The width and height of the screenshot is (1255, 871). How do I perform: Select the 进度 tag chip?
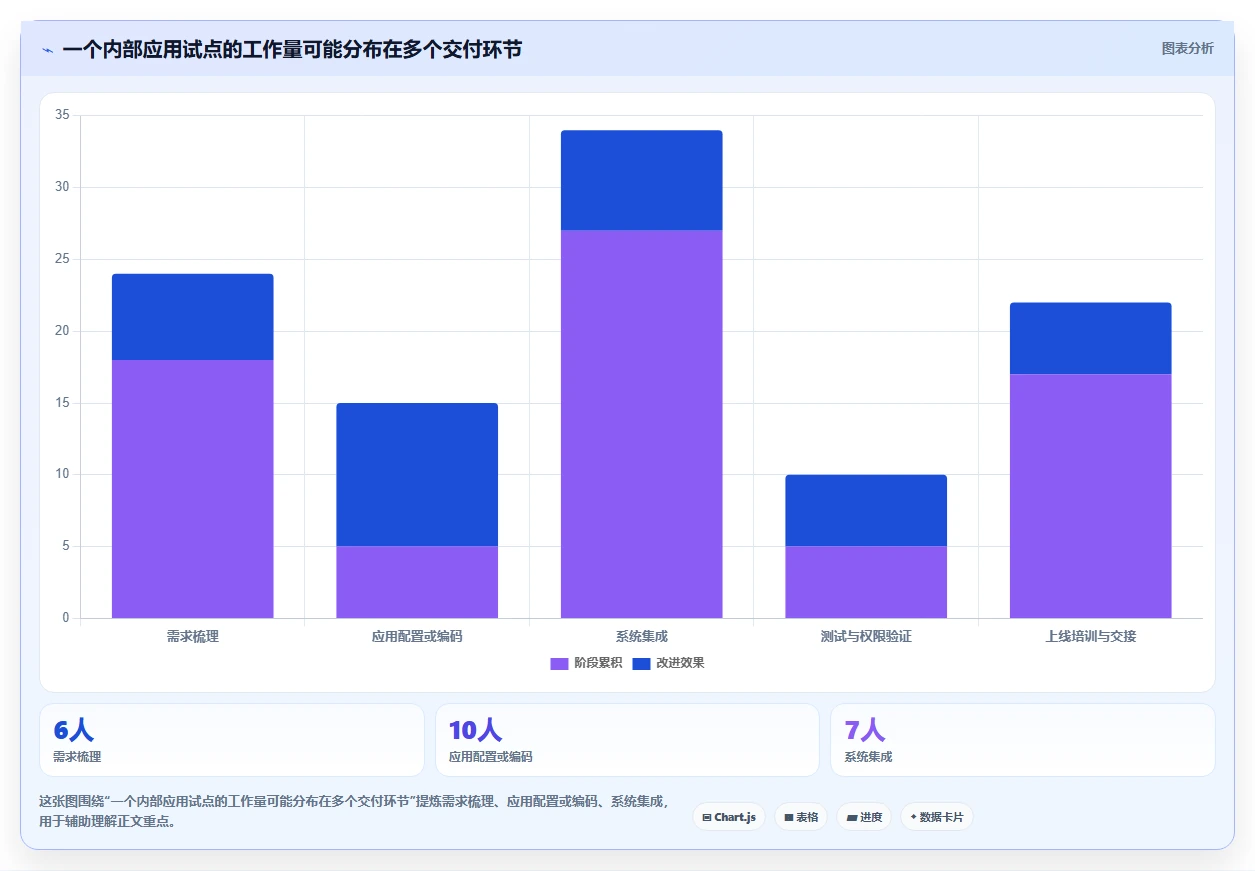(x=864, y=817)
